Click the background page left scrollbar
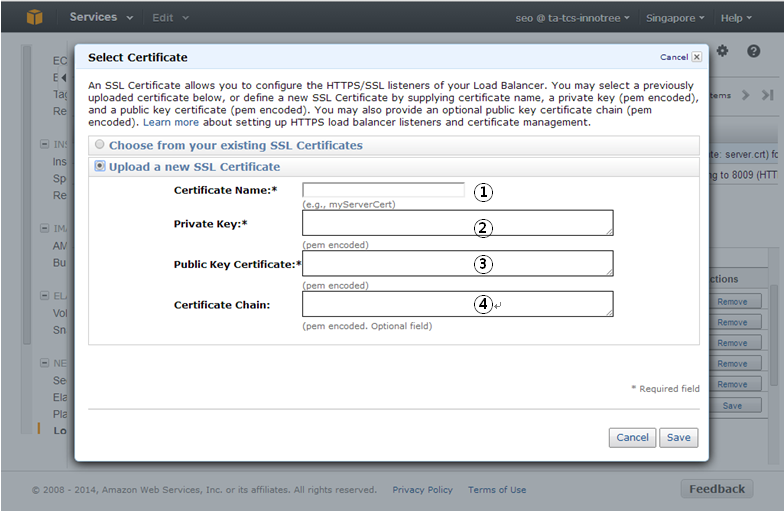Viewport: 784px width, 511px height. (26, 195)
